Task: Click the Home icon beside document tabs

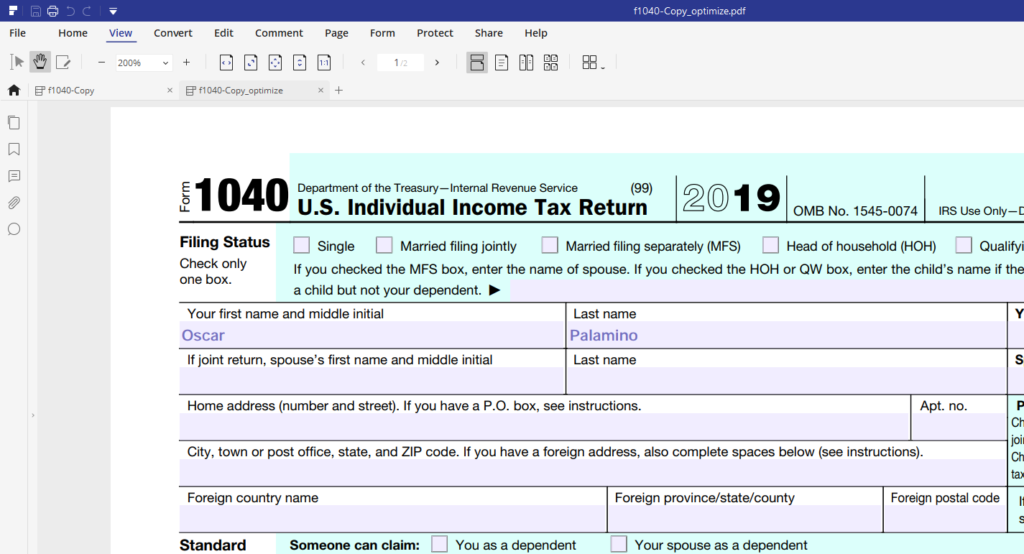Action: click(14, 90)
